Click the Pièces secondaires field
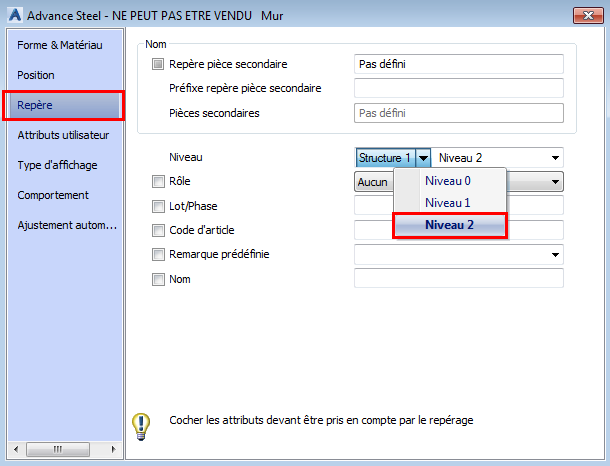This screenshot has height=466, width=610. (x=459, y=113)
